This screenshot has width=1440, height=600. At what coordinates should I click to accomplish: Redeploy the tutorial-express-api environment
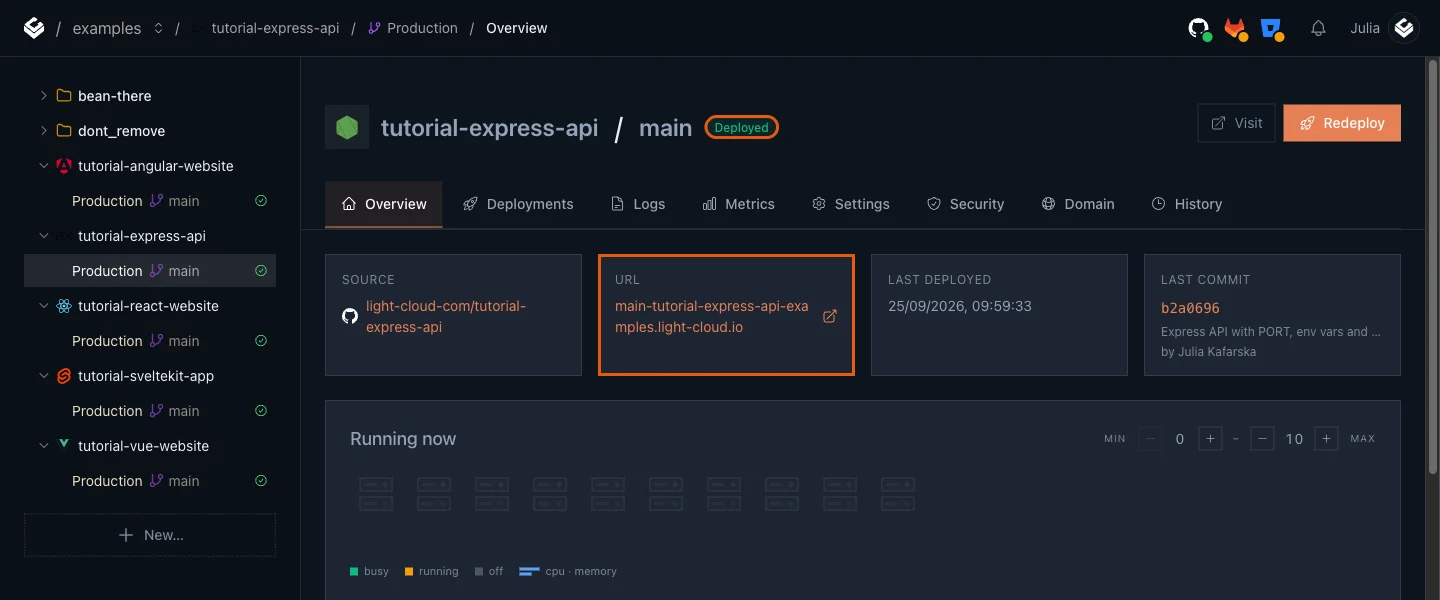(1342, 123)
